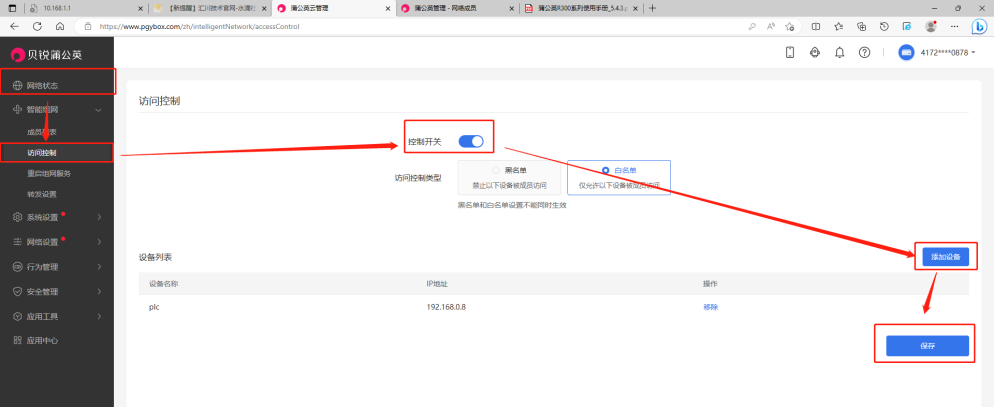Viewport: 994px width, 407px height.
Task: Click the favorites star icon in address bar
Action: point(789,27)
